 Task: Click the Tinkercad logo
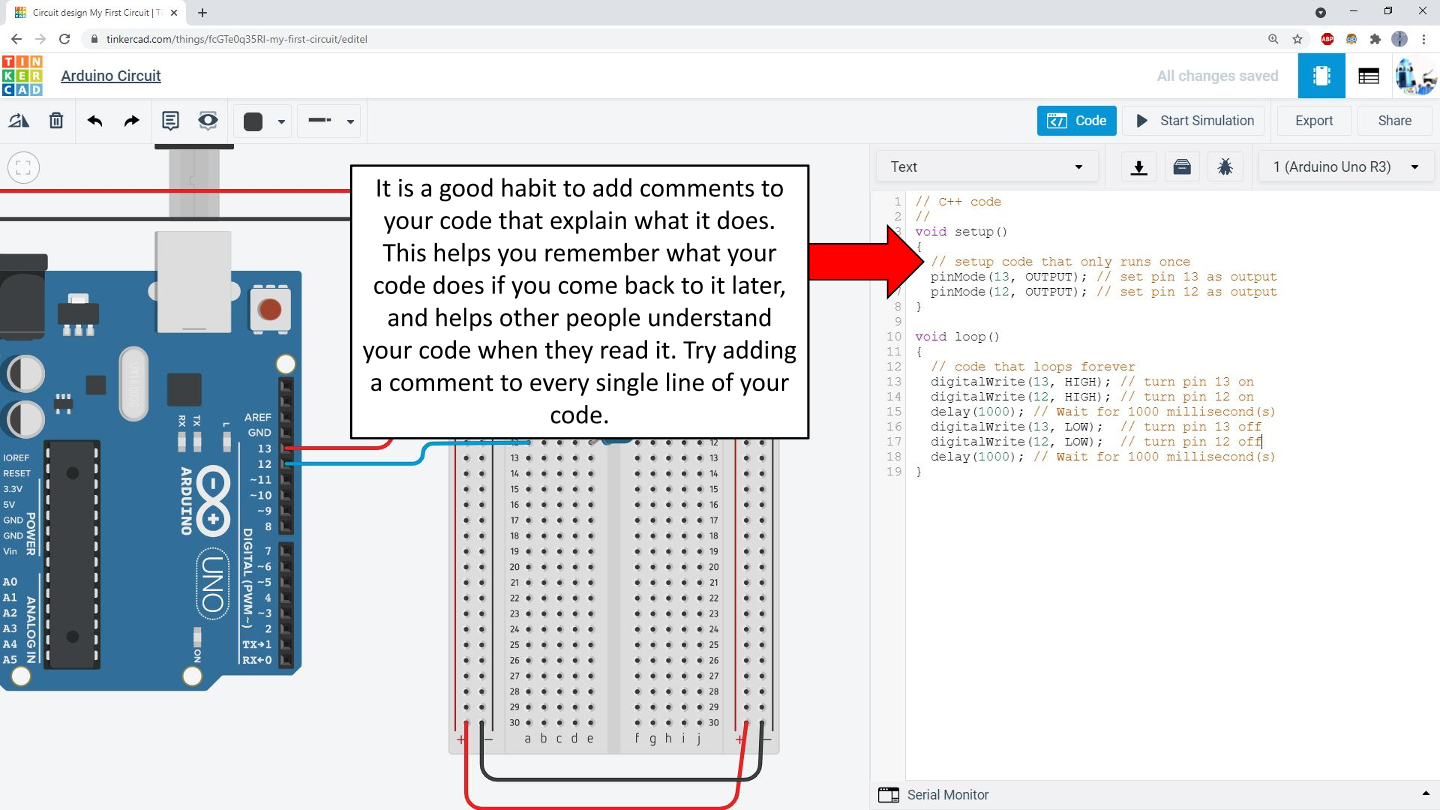(22, 76)
